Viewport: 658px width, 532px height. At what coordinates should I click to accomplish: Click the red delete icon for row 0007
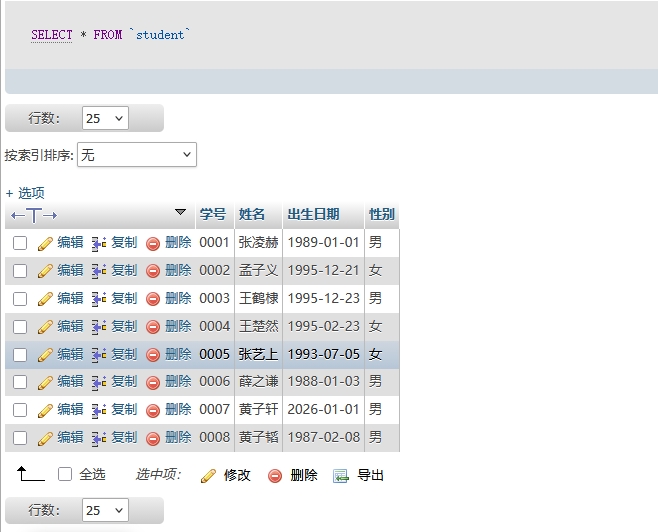coord(153,410)
